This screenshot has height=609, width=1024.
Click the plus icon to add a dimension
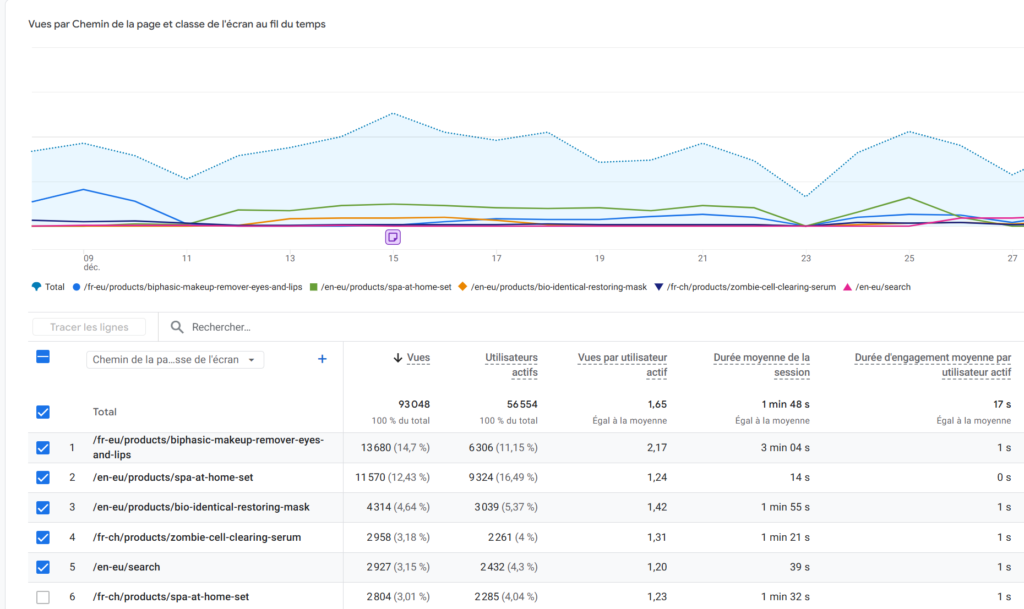click(322, 359)
